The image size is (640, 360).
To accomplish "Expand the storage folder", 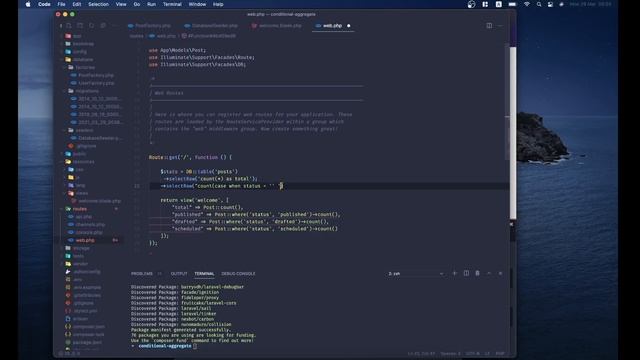I will coord(81,248).
